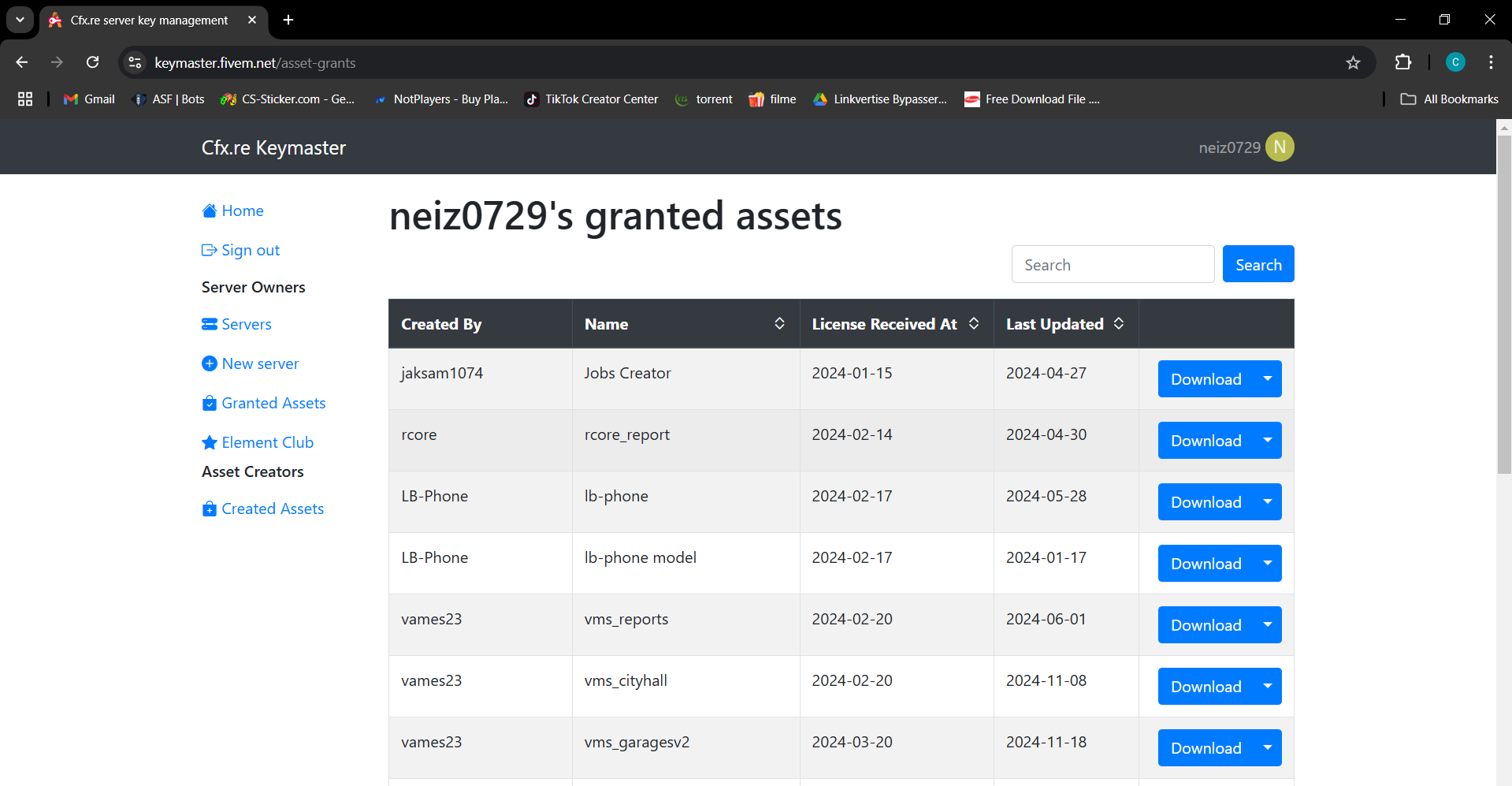Open the CS-Sticker.com bookmark

click(288, 99)
